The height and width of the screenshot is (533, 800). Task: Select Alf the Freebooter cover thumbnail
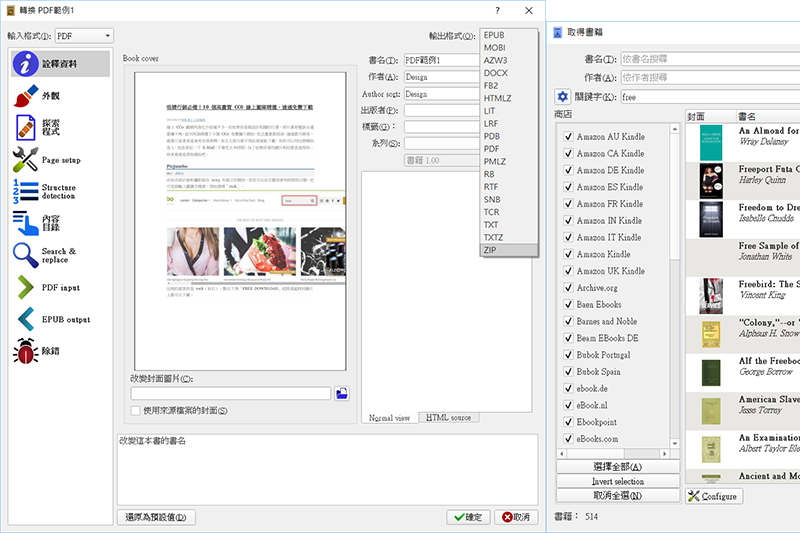pos(711,372)
